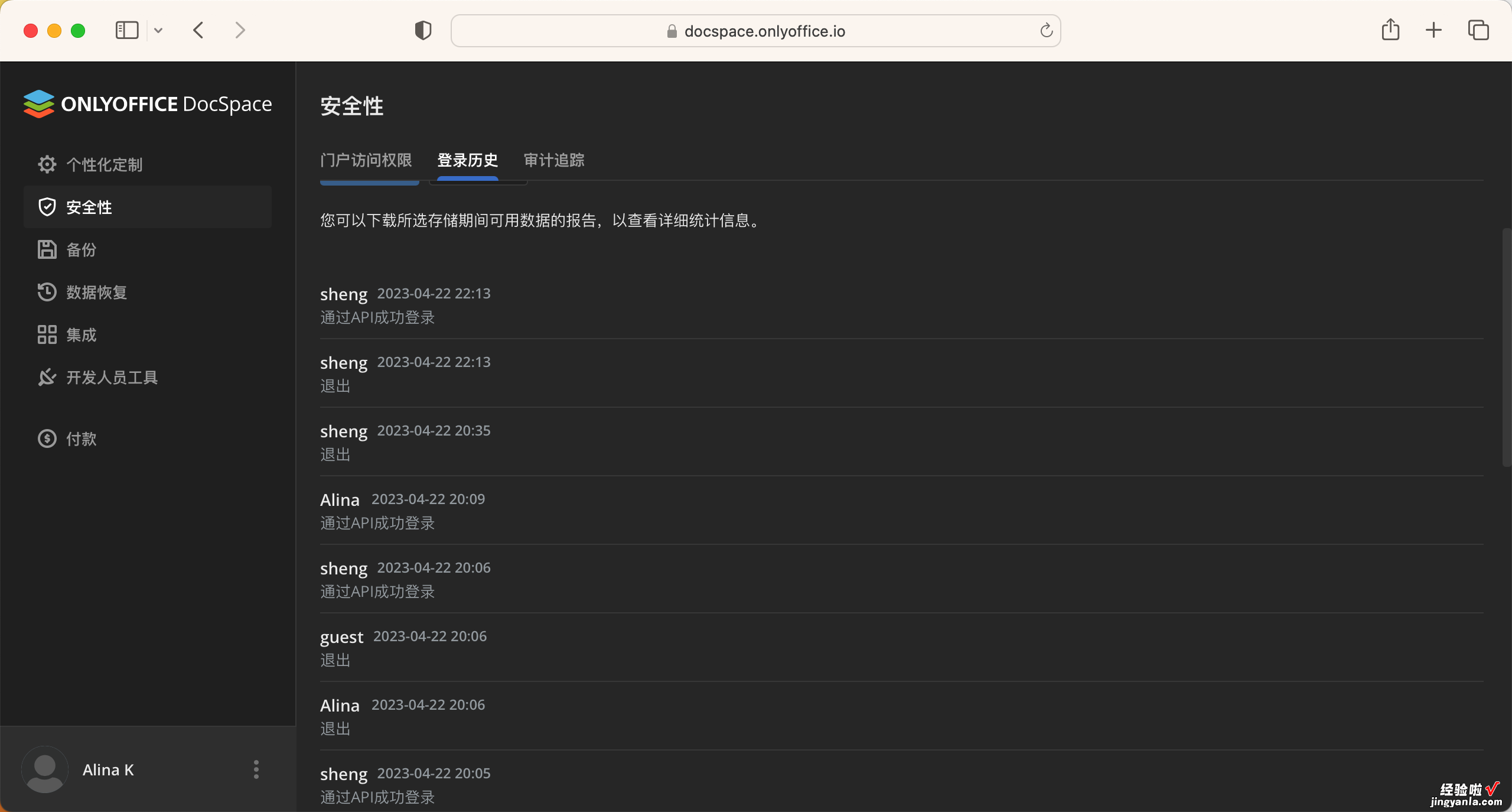
Task: Open the 集成 grid icon
Action: click(47, 334)
